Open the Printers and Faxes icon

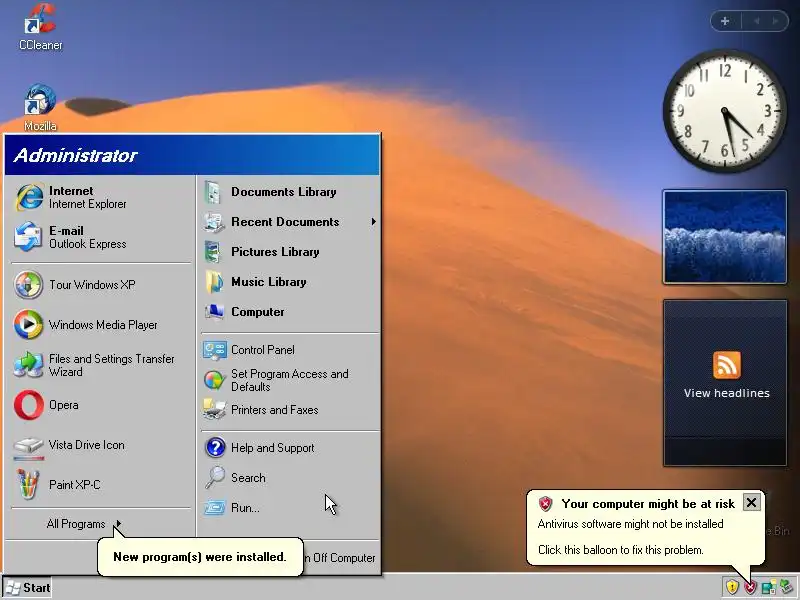tap(214, 410)
